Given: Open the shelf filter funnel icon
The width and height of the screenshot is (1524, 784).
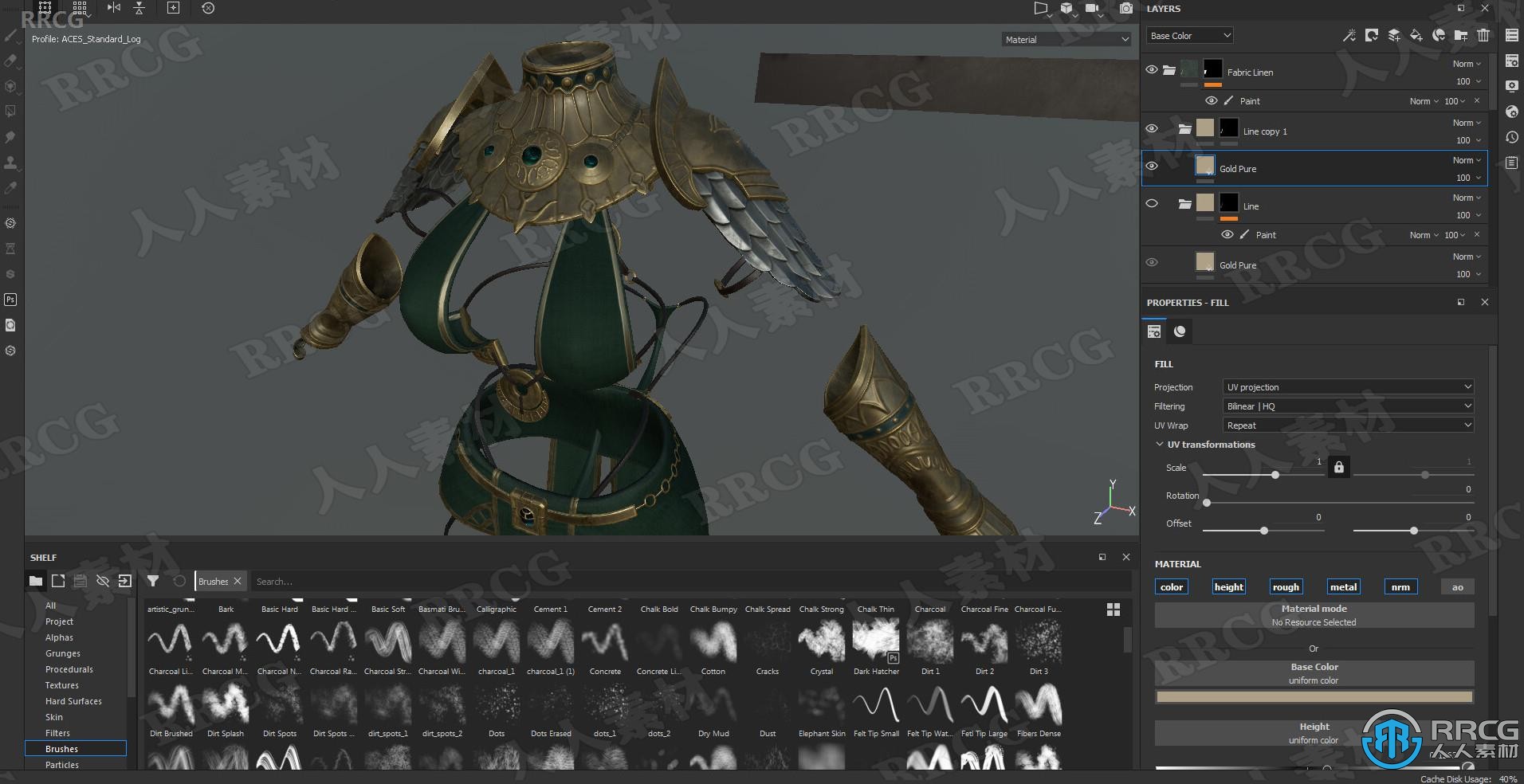Looking at the screenshot, I should click(x=153, y=581).
